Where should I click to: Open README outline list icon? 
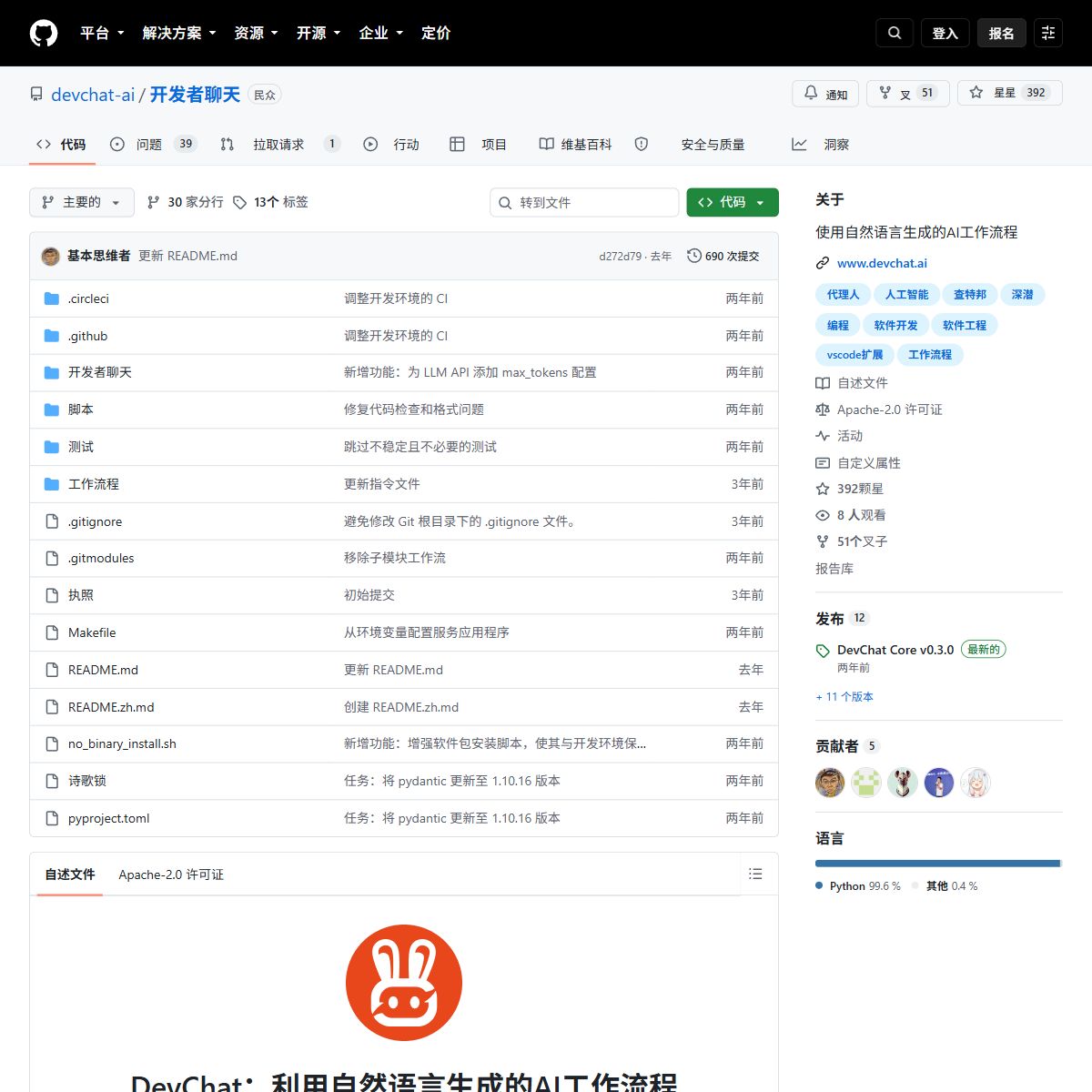coord(755,874)
